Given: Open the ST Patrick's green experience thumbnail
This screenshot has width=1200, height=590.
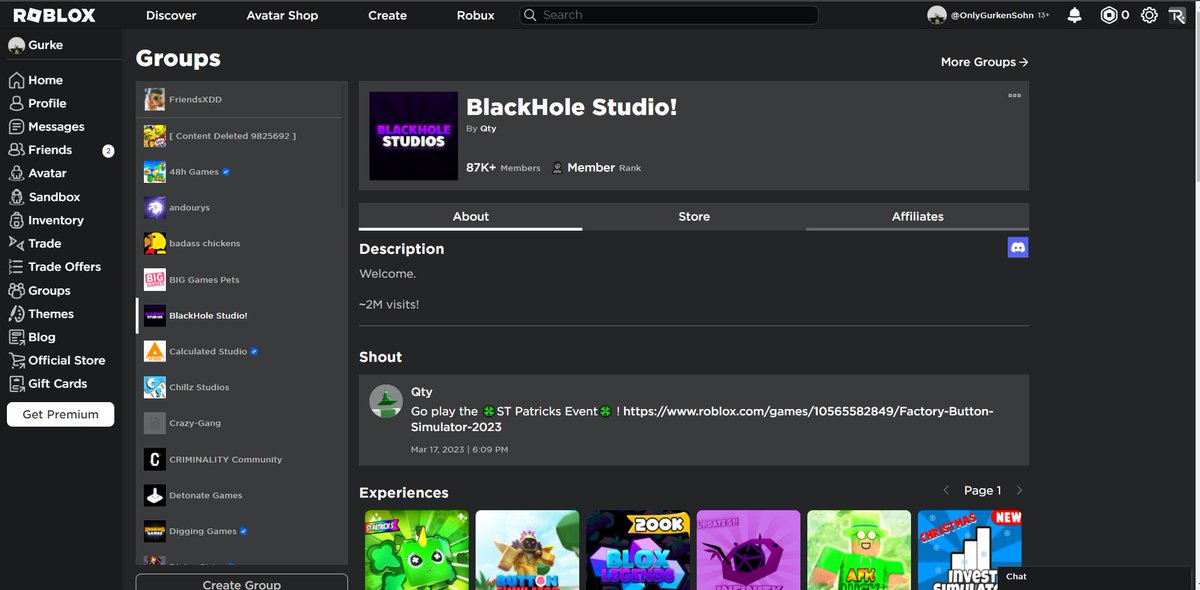Looking at the screenshot, I should [416, 550].
